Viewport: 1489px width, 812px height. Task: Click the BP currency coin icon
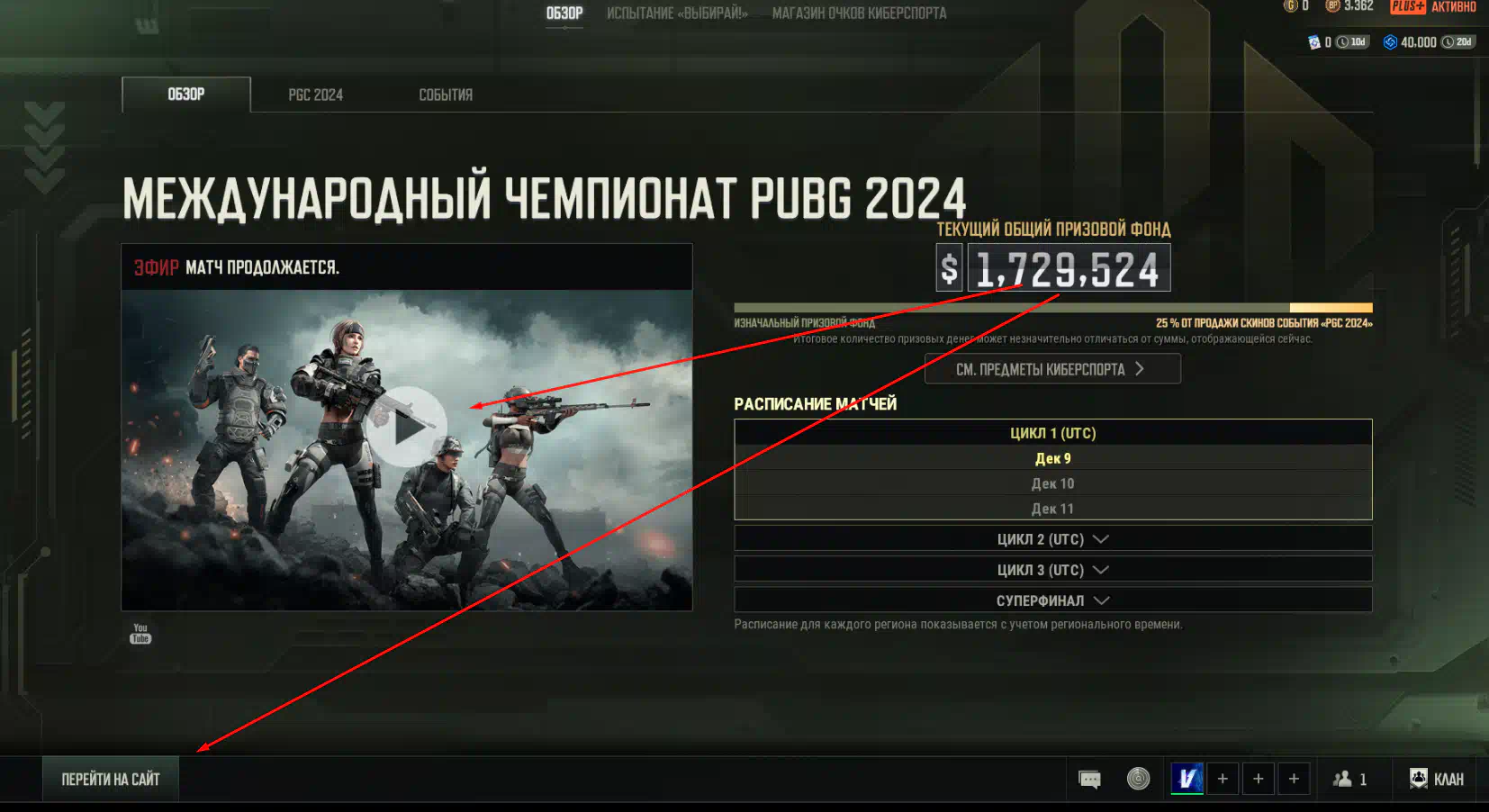pos(1333,5)
